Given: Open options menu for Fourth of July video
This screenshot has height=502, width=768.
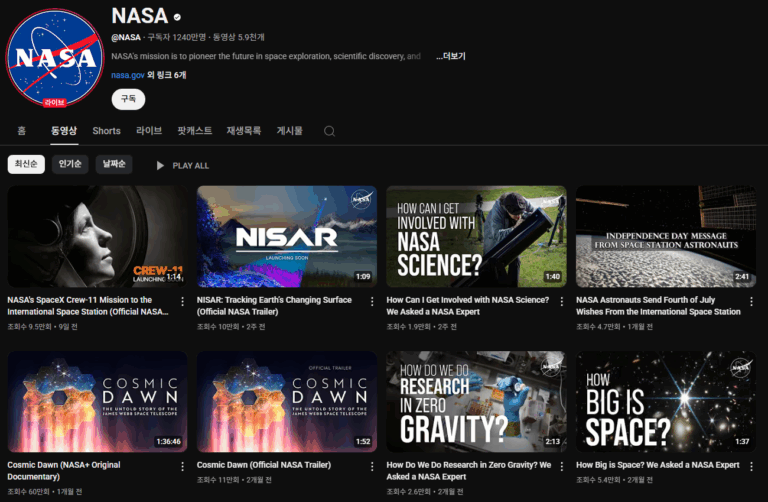Looking at the screenshot, I should [751, 300].
